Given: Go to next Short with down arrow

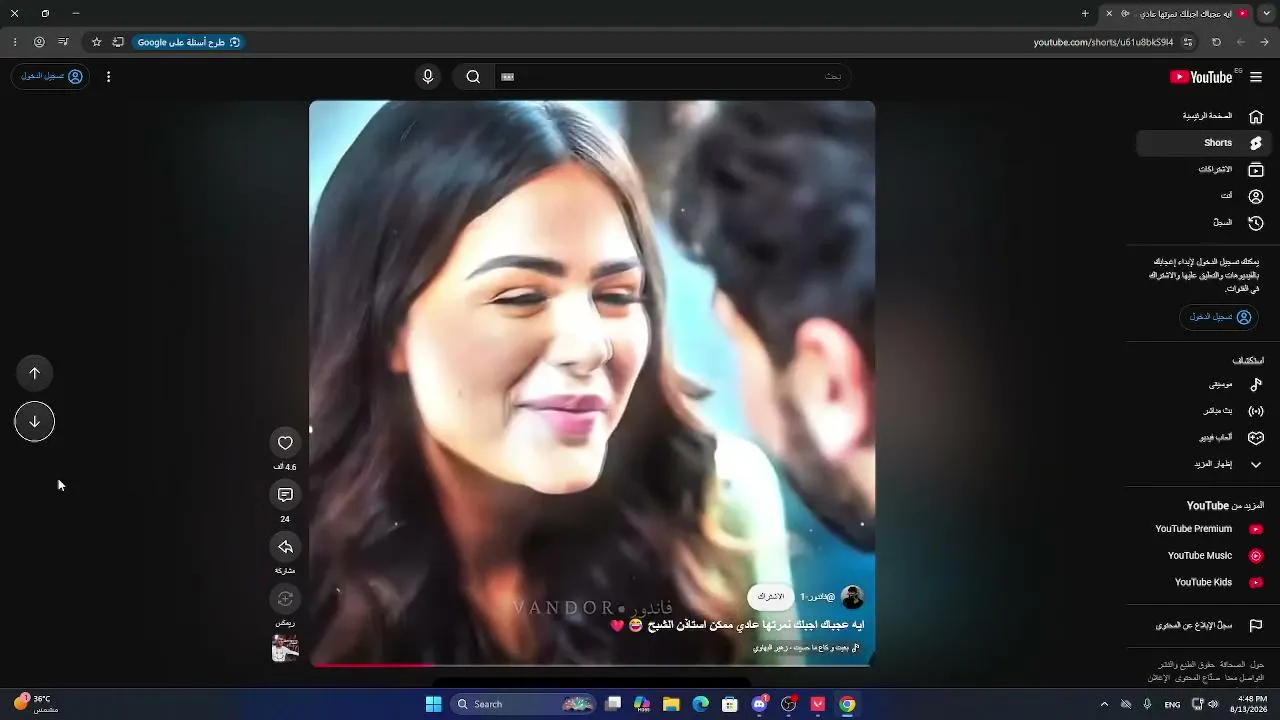Looking at the screenshot, I should [x=34, y=421].
